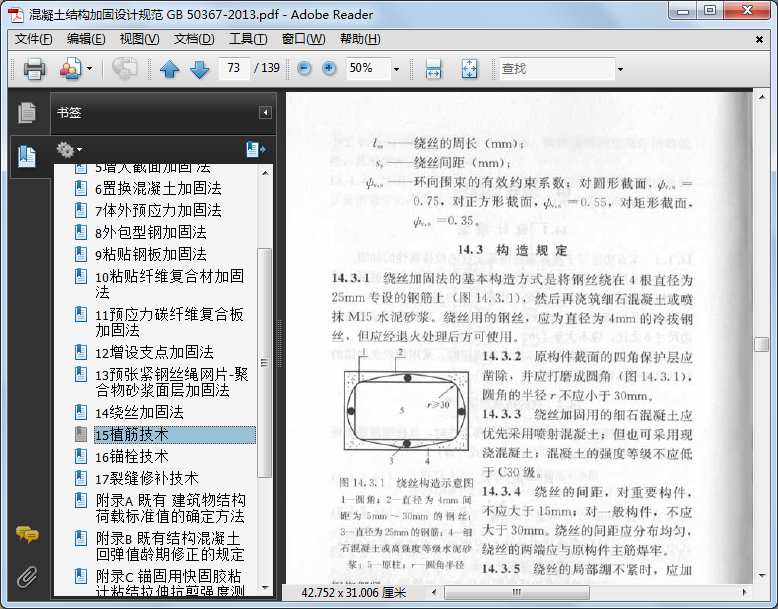This screenshot has width=778, height=609.
Task: Show the page thumbnails panel icon
Action: pos(27,112)
